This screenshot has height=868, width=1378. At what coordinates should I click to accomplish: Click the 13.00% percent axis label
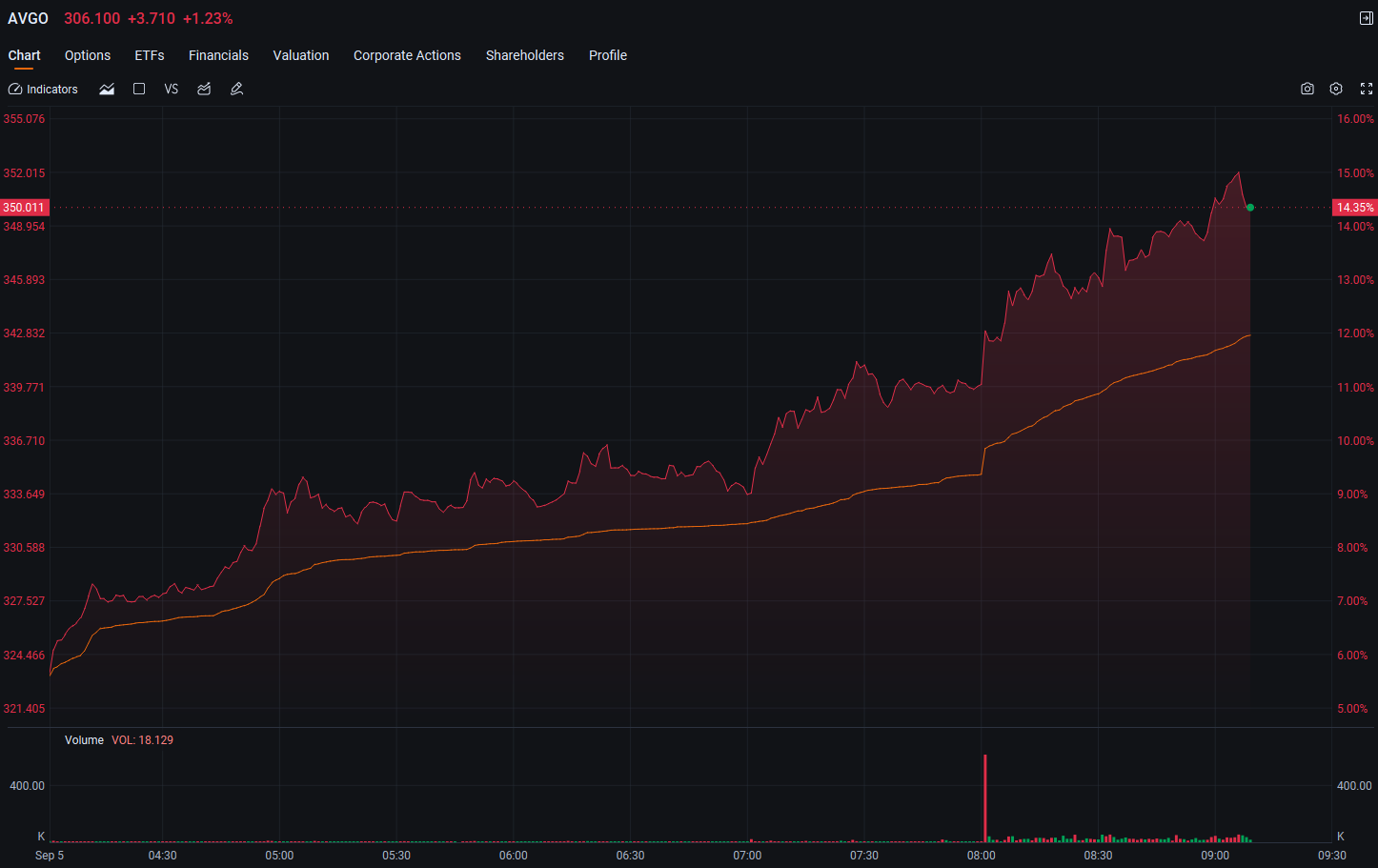1355,280
